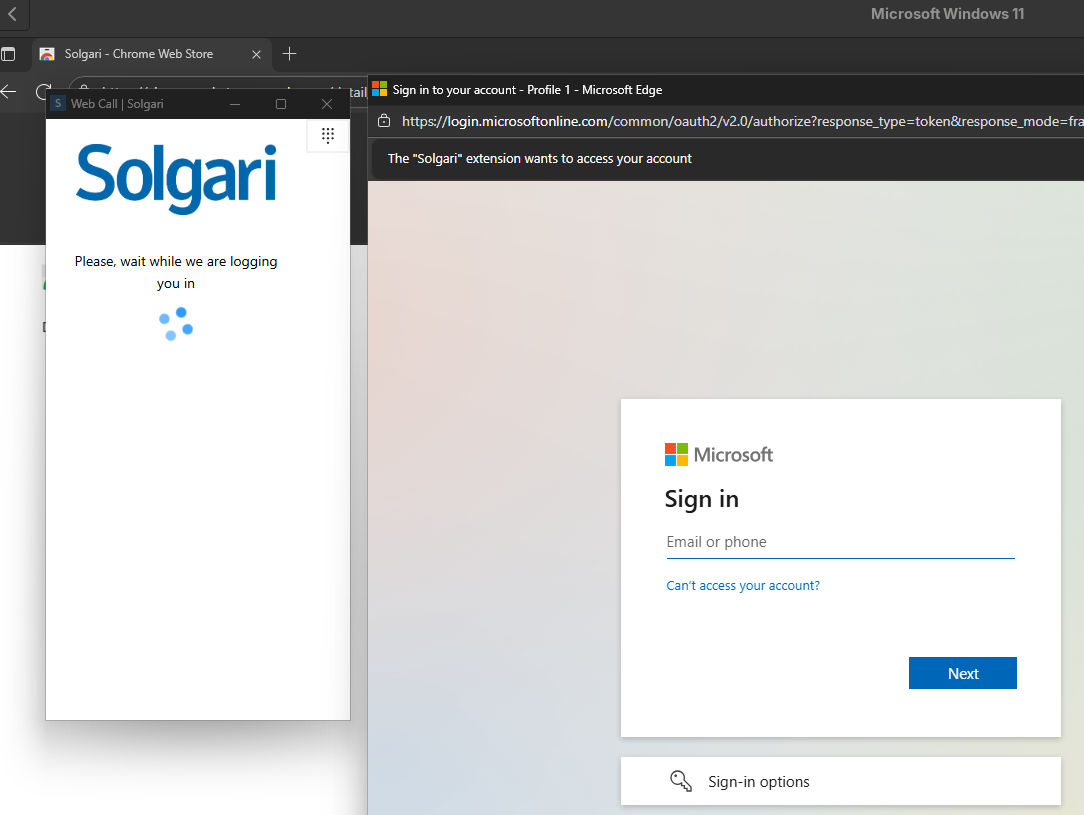Minimize the Web Call Solgari window

[x=235, y=104]
